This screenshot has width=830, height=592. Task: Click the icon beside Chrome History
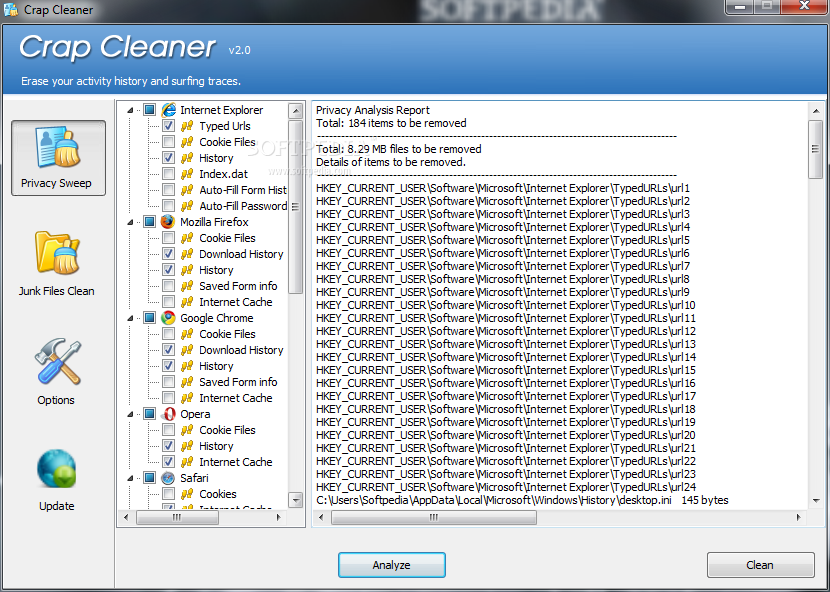187,366
